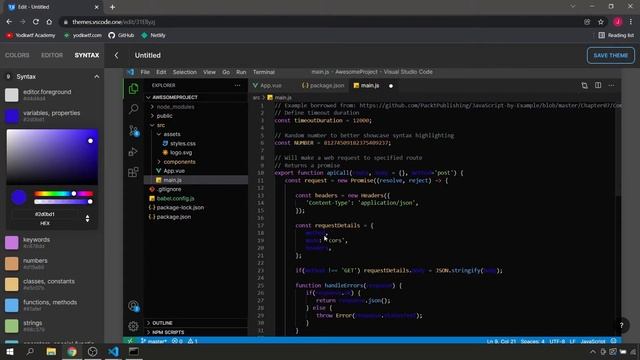640x360 pixels.
Task: Open the Source Control icon in the activity bar
Action: (x=133, y=130)
